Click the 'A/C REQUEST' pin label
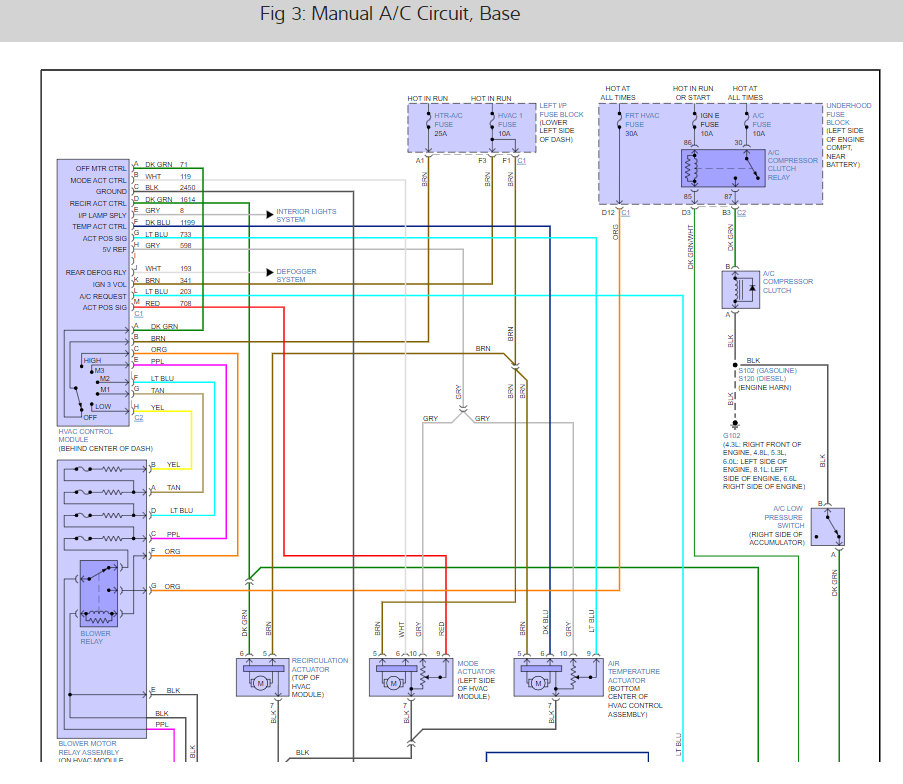903x784 pixels. pyautogui.click(x=103, y=296)
